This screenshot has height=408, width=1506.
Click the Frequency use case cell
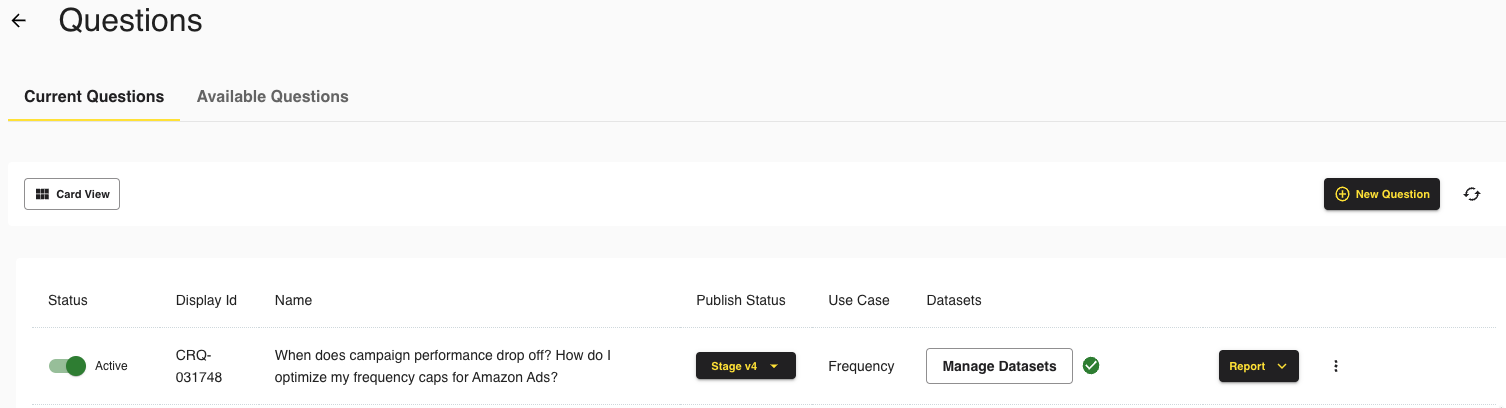click(x=861, y=366)
